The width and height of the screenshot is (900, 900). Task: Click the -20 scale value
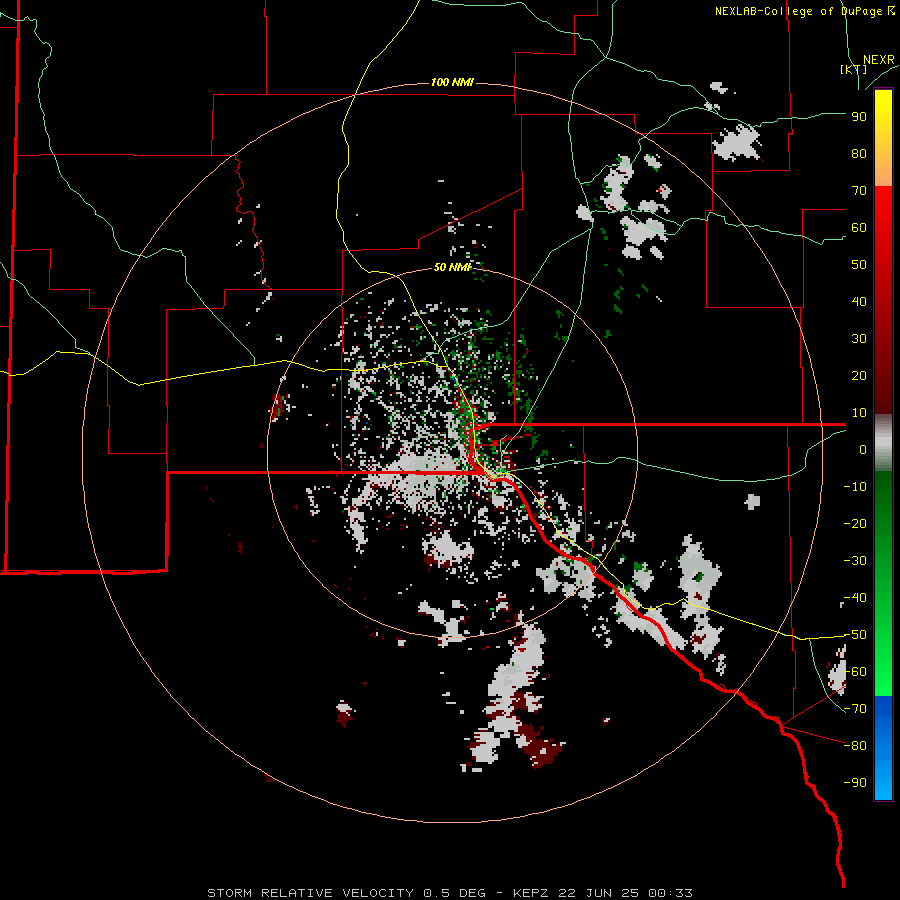(855, 524)
